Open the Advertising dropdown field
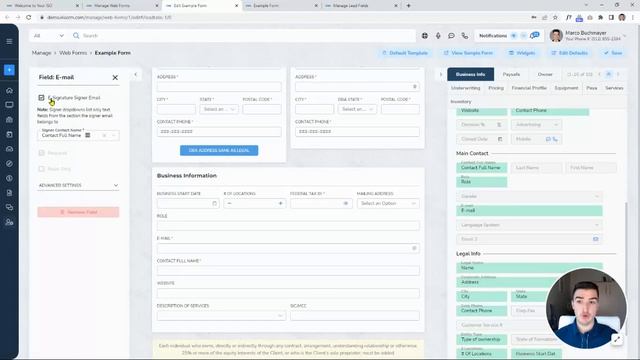The image size is (640, 360). click(x=536, y=124)
